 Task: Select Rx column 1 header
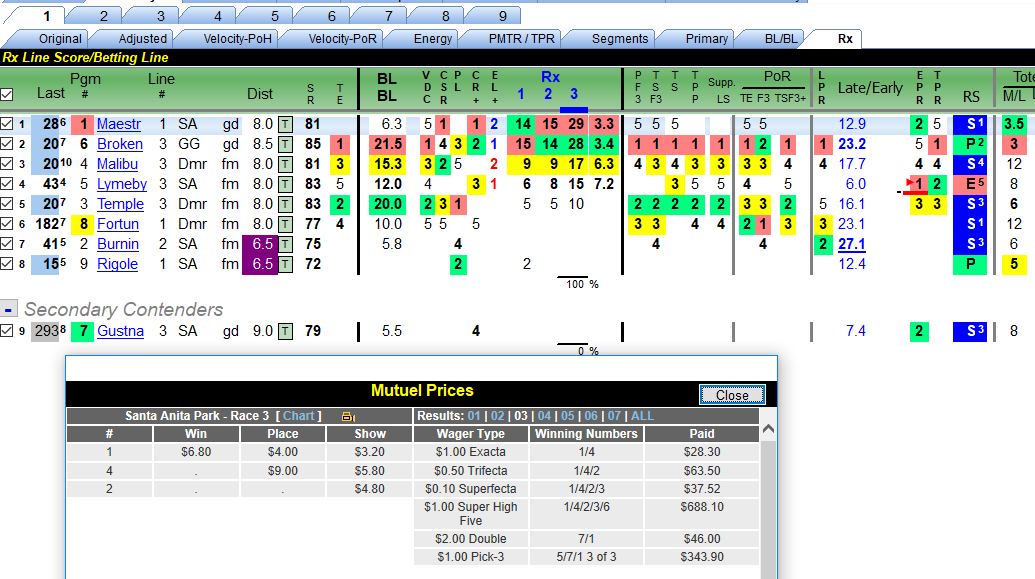[x=521, y=94]
